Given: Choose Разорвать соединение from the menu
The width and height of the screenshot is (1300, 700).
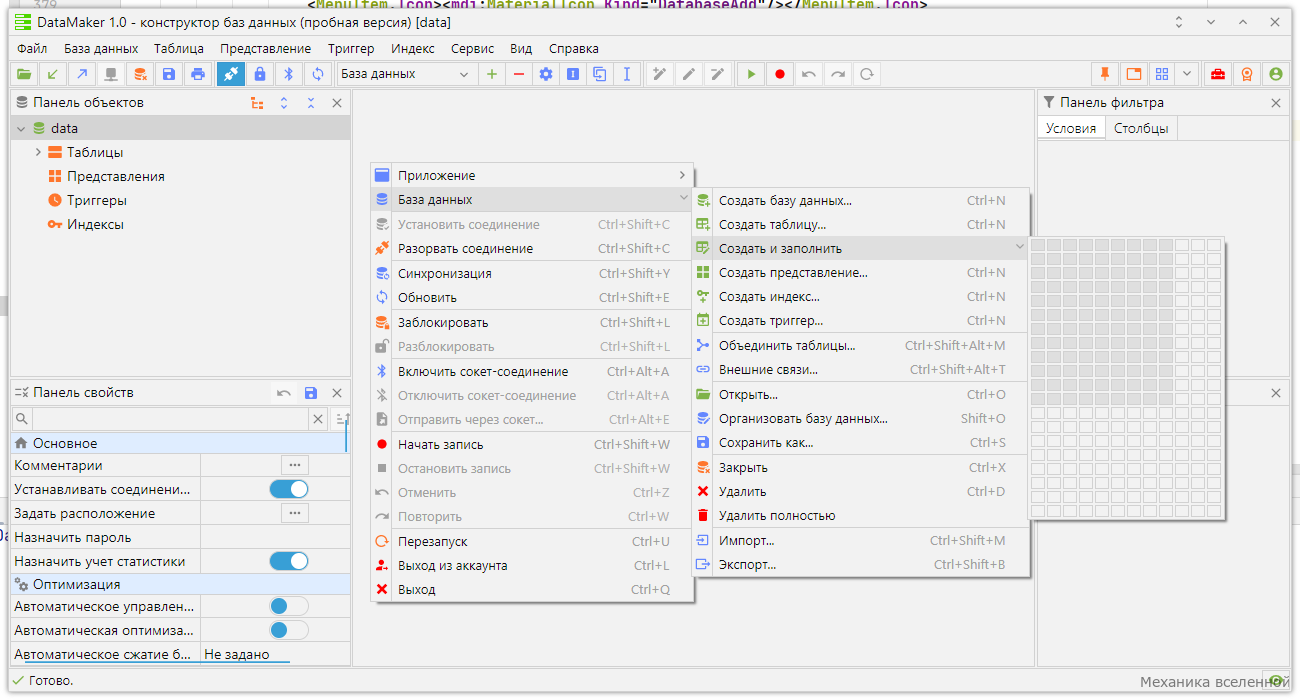Looking at the screenshot, I should (532, 248).
